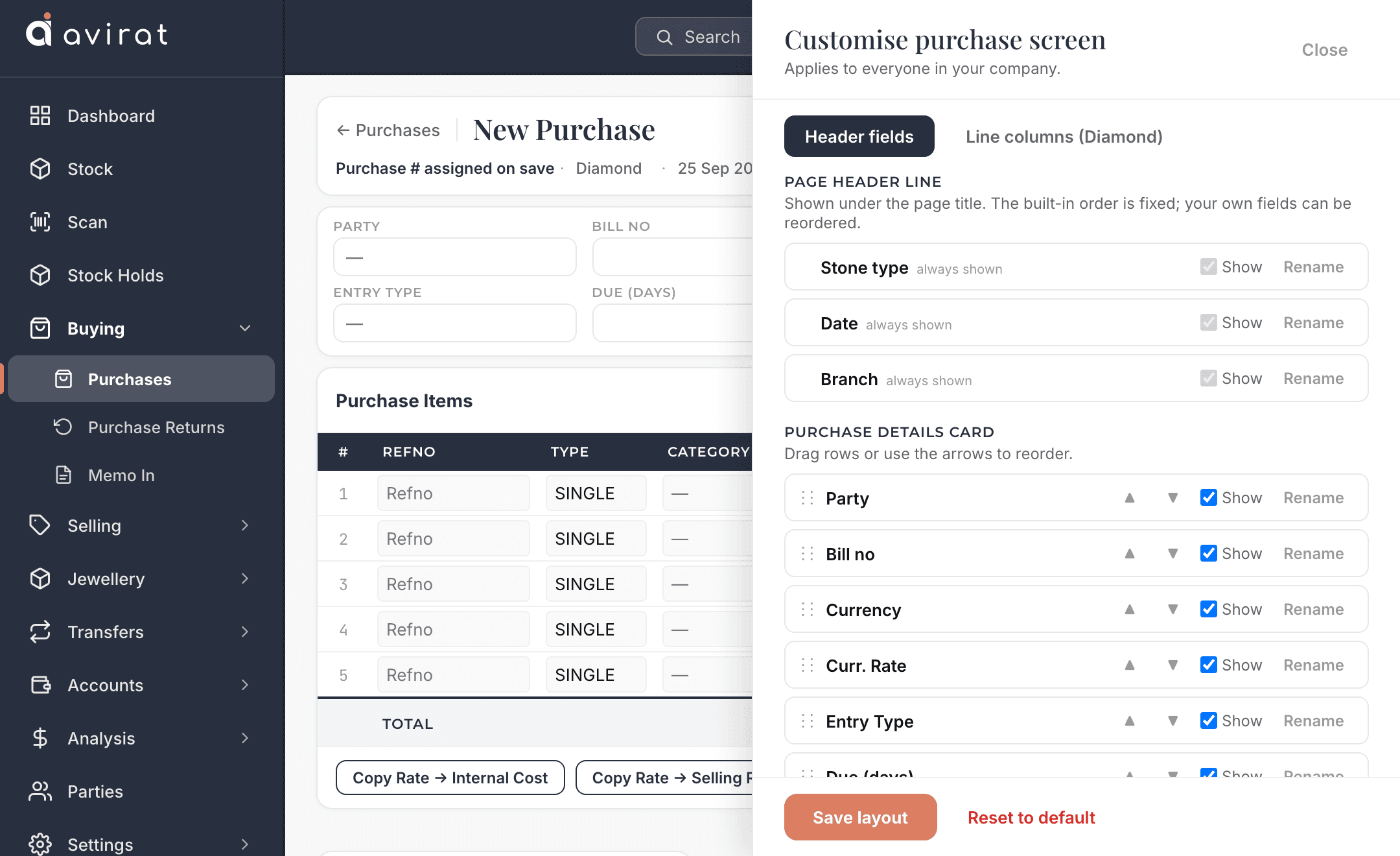
Task: Expand the Accounts submenu chevron
Action: pyautogui.click(x=245, y=685)
